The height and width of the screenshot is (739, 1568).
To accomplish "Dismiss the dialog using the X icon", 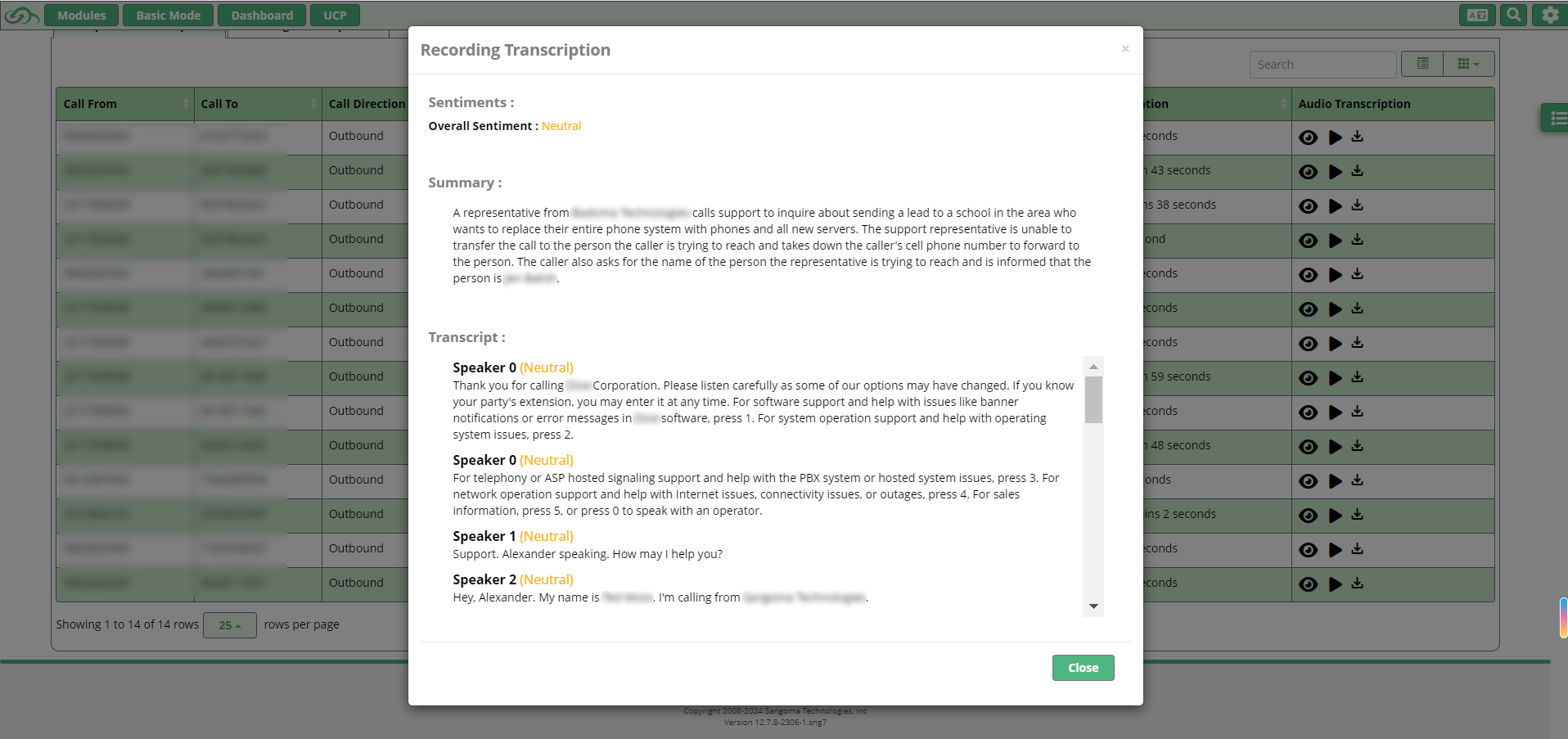I will coord(1125,49).
